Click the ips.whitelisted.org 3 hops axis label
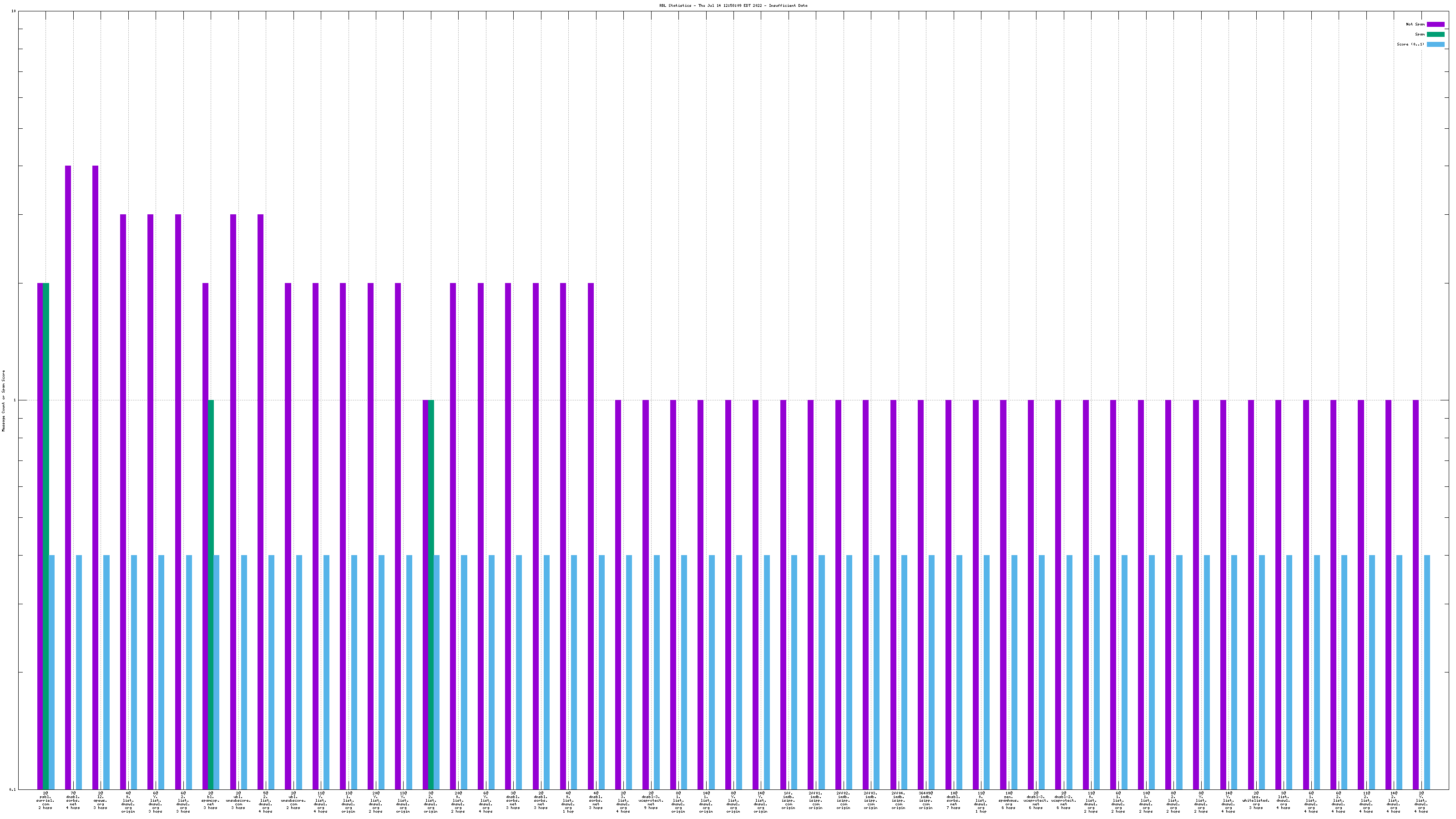The image size is (1456, 819). [x=1256, y=801]
